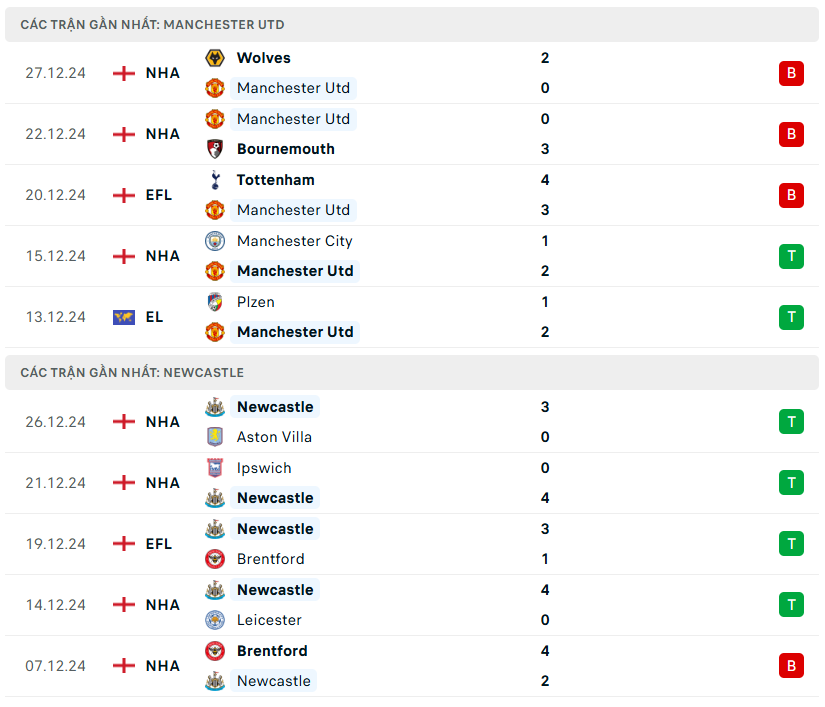Image resolution: width=825 pixels, height=707 pixels.
Task: Click the Bournemouth club crest icon
Action: click(215, 149)
